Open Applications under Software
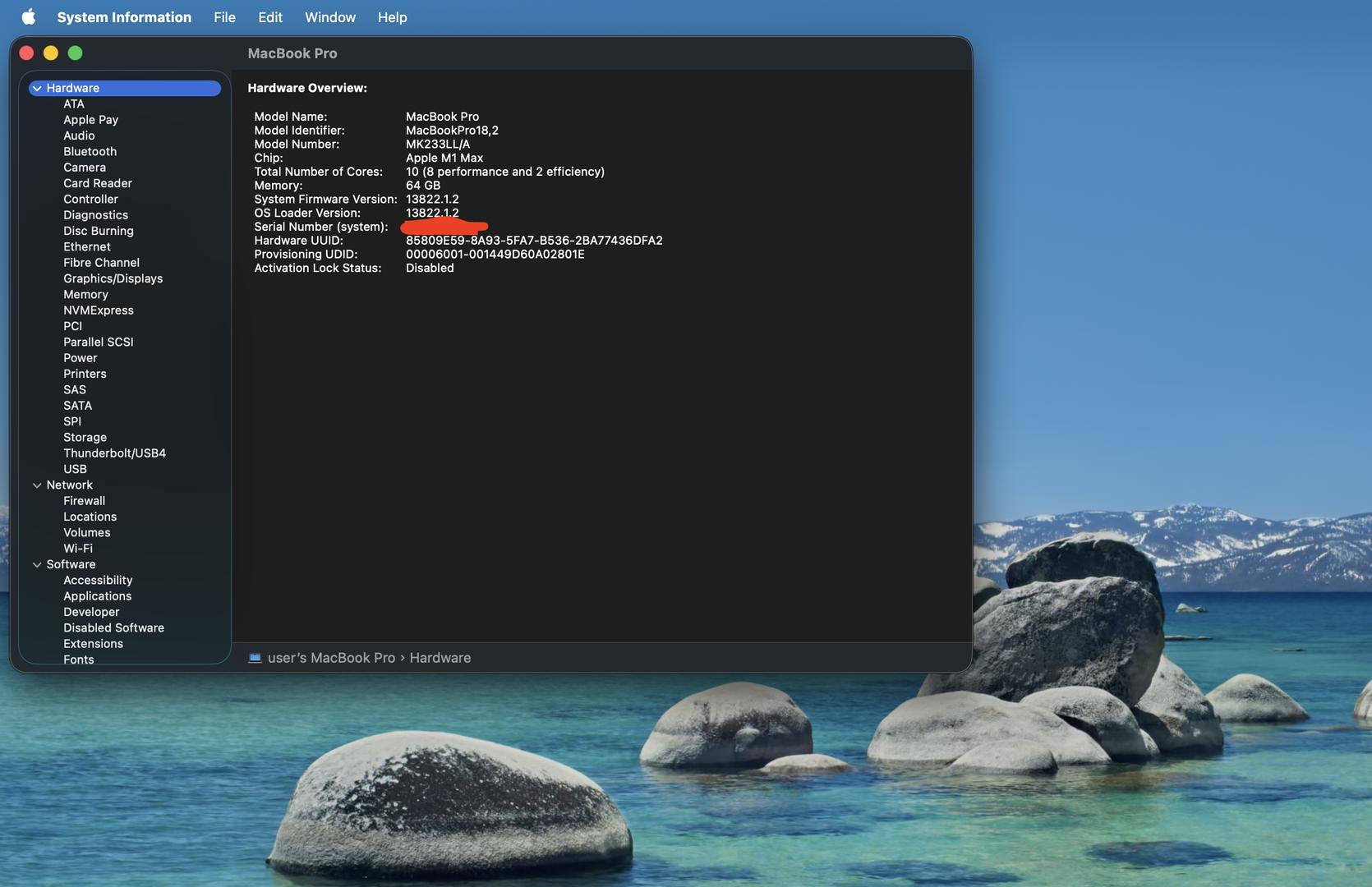1372x887 pixels. 97,596
